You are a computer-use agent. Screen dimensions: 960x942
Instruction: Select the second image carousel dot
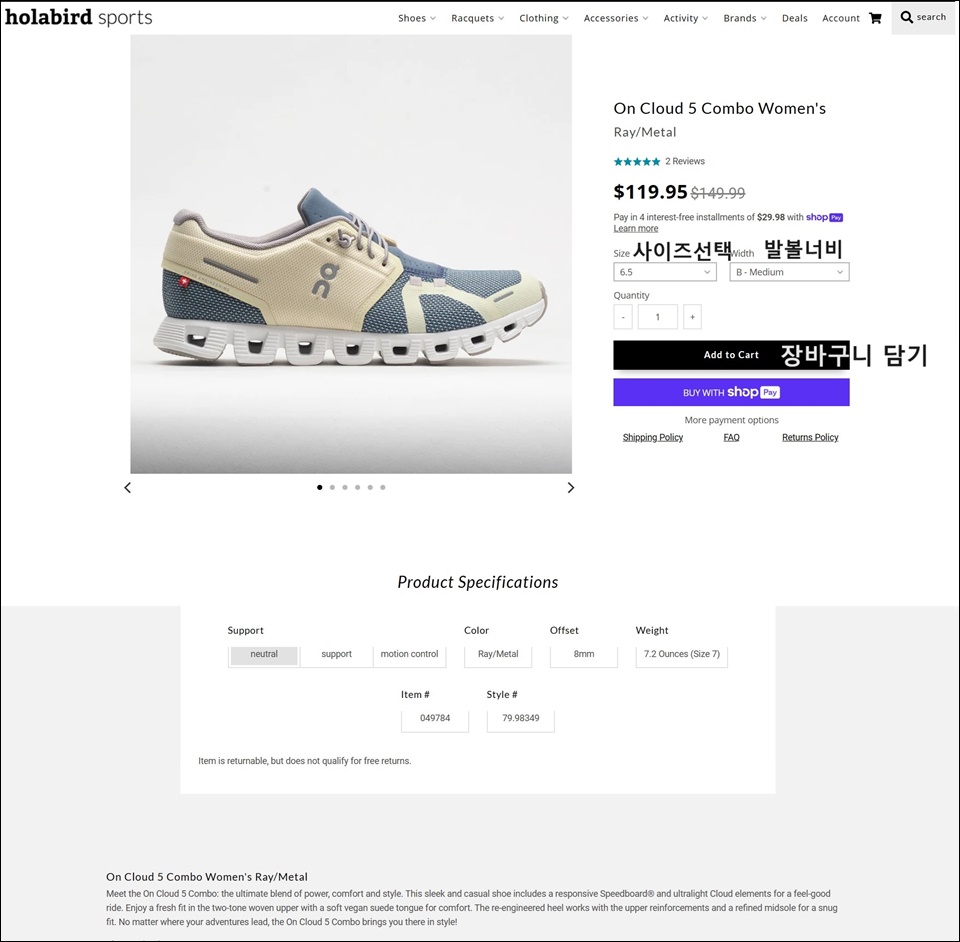pyautogui.click(x=332, y=488)
